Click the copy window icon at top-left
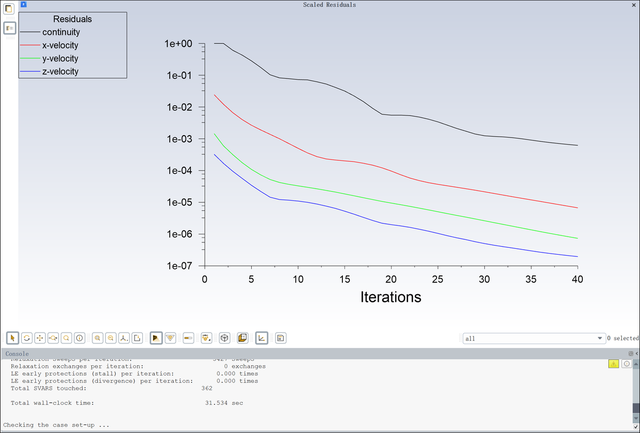 (9, 9)
